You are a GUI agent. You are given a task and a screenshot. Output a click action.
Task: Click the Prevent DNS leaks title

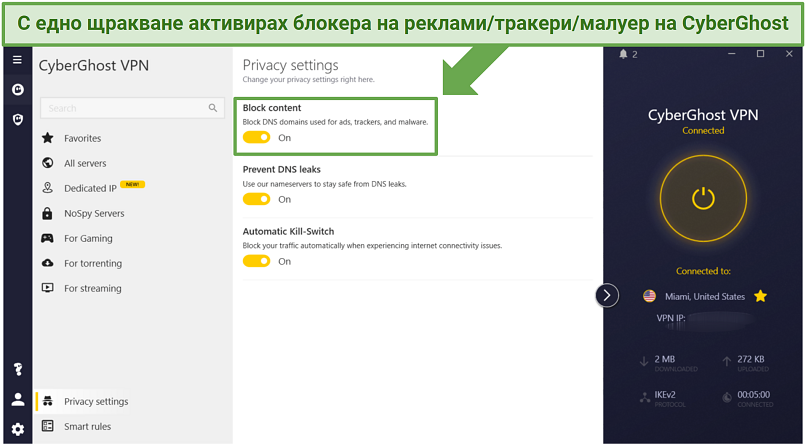(x=282, y=170)
